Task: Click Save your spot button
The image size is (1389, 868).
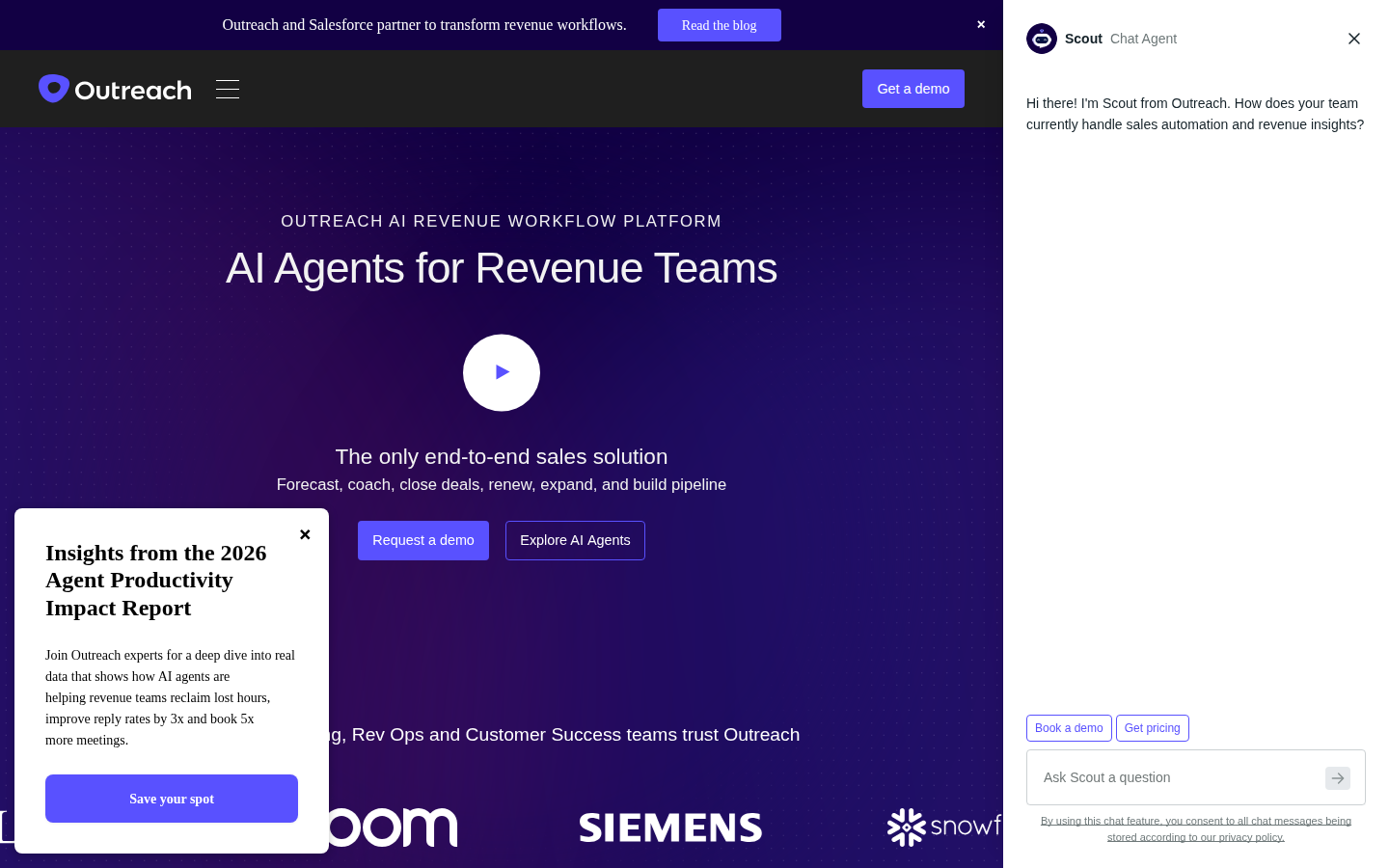Action: (172, 799)
